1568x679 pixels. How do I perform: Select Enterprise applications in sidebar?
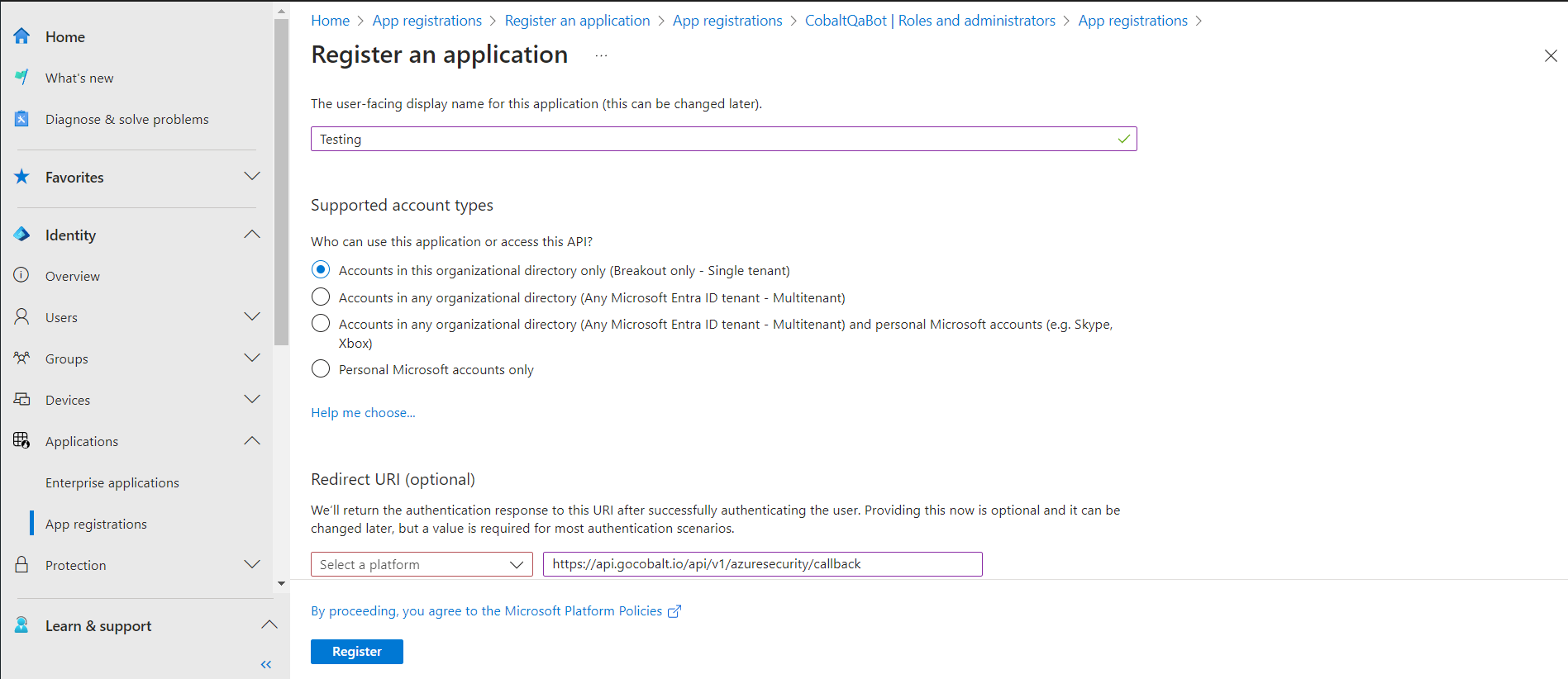click(x=112, y=482)
